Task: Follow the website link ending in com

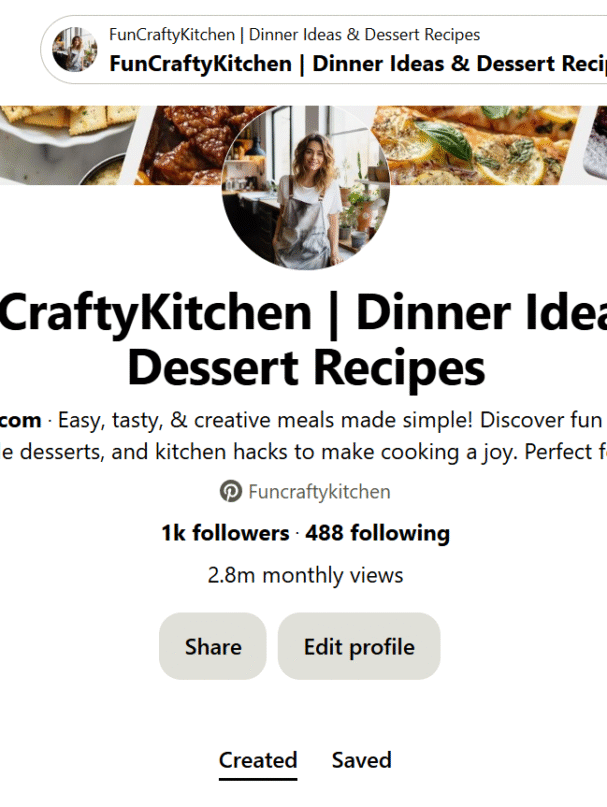Action: (20, 419)
